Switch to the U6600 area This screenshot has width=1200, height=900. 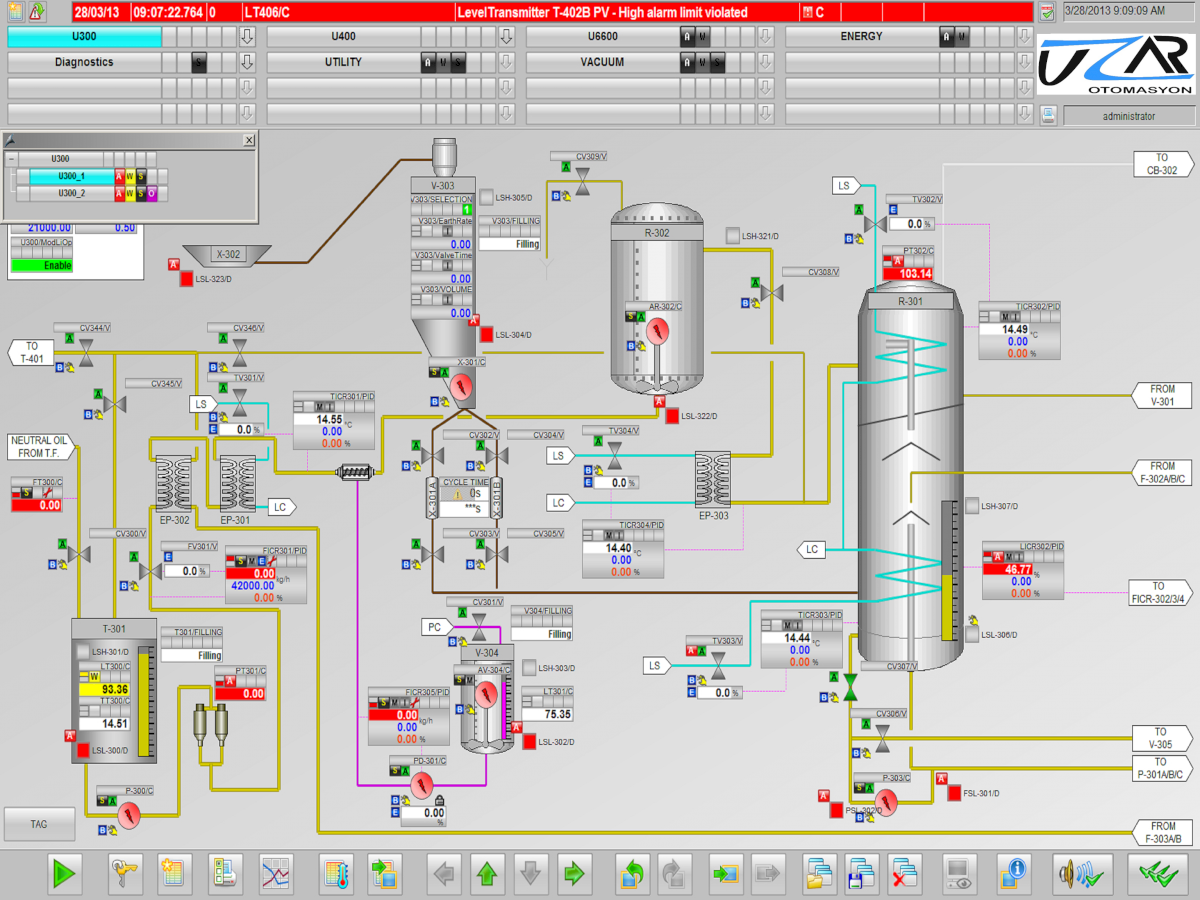coord(602,37)
